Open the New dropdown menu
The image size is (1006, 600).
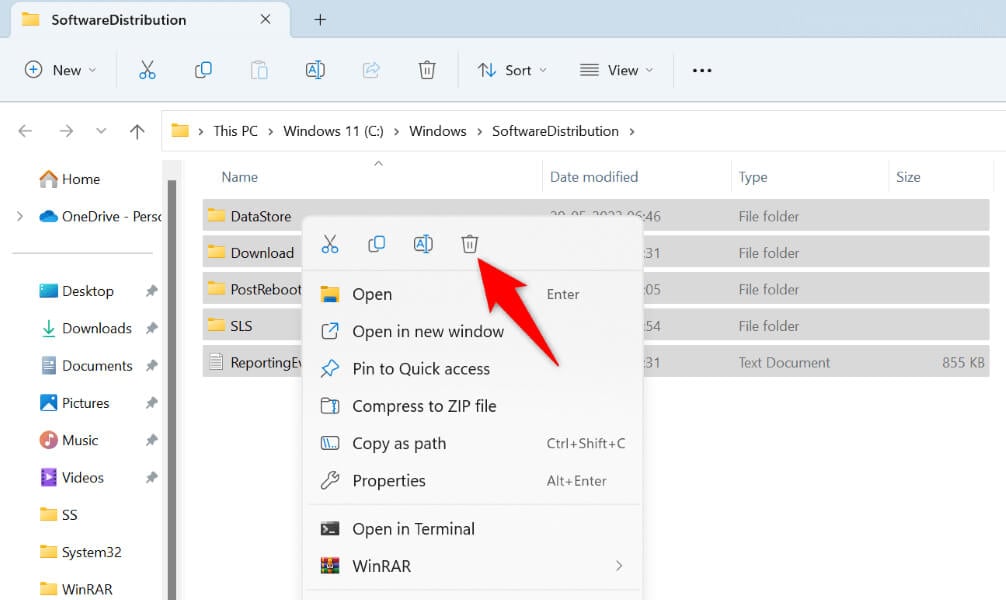point(61,70)
